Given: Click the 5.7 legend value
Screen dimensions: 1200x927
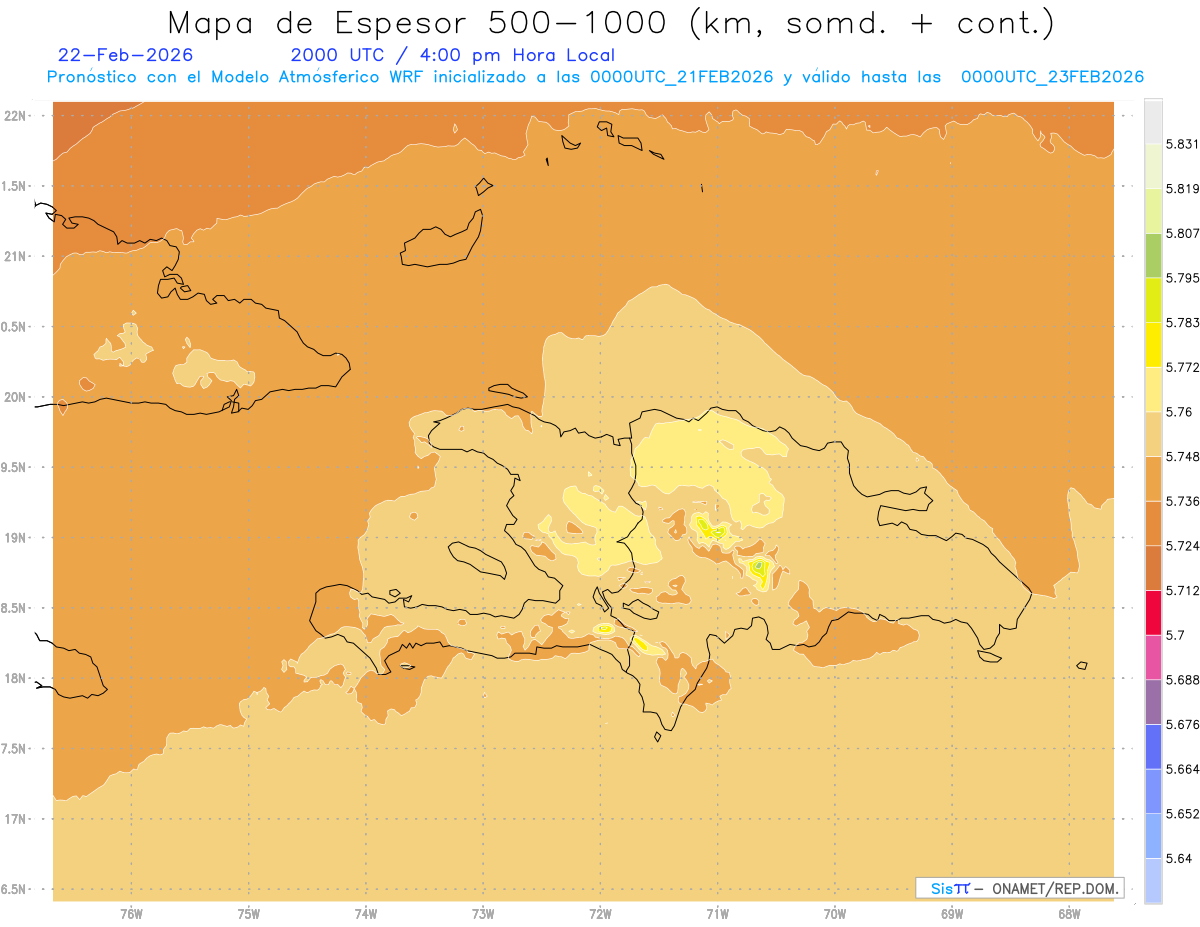Looking at the screenshot, I should coord(1174,635).
